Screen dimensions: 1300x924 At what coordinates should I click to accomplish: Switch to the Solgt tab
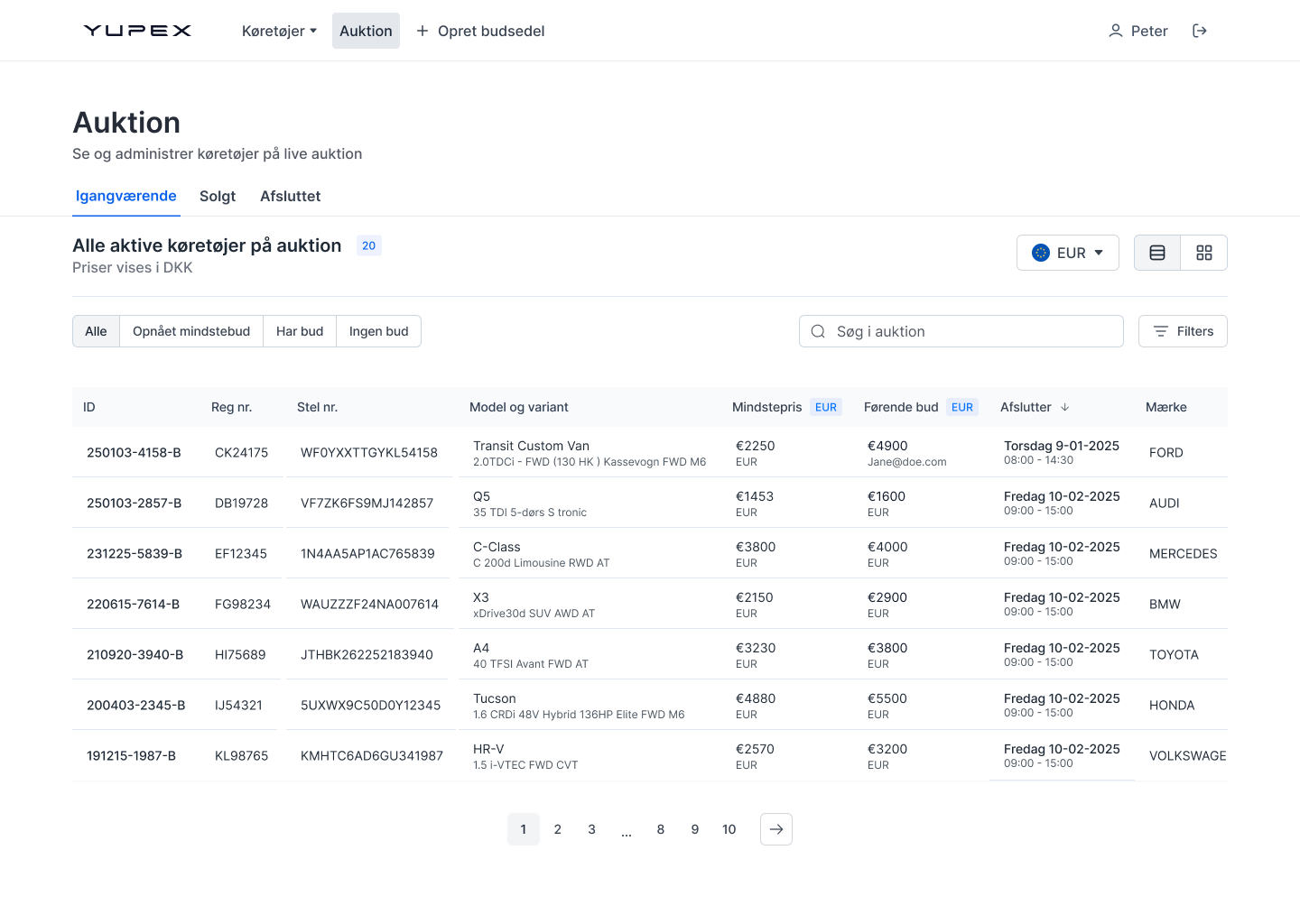pos(218,196)
